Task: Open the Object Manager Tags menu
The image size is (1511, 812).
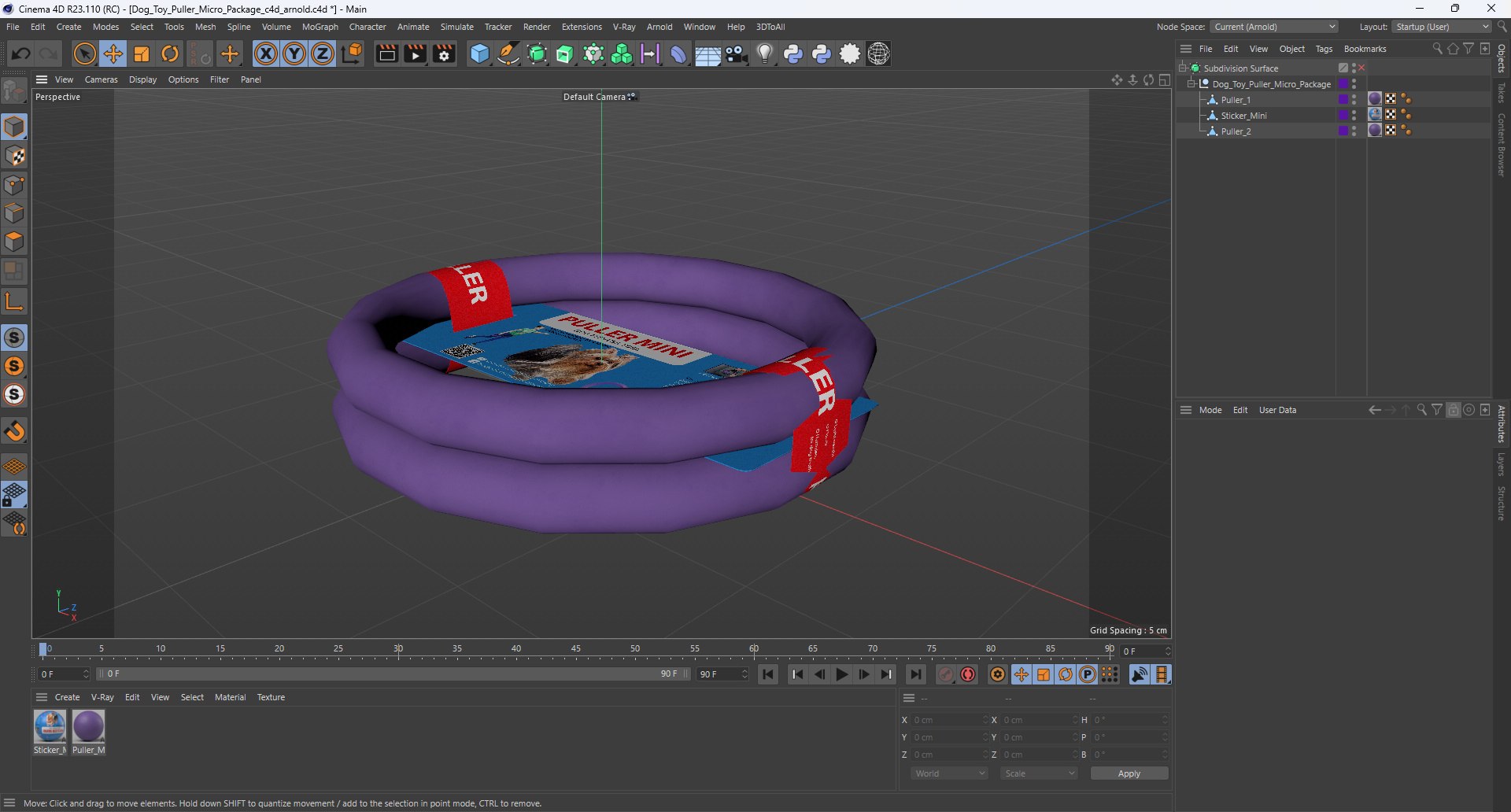Action: tap(1324, 49)
